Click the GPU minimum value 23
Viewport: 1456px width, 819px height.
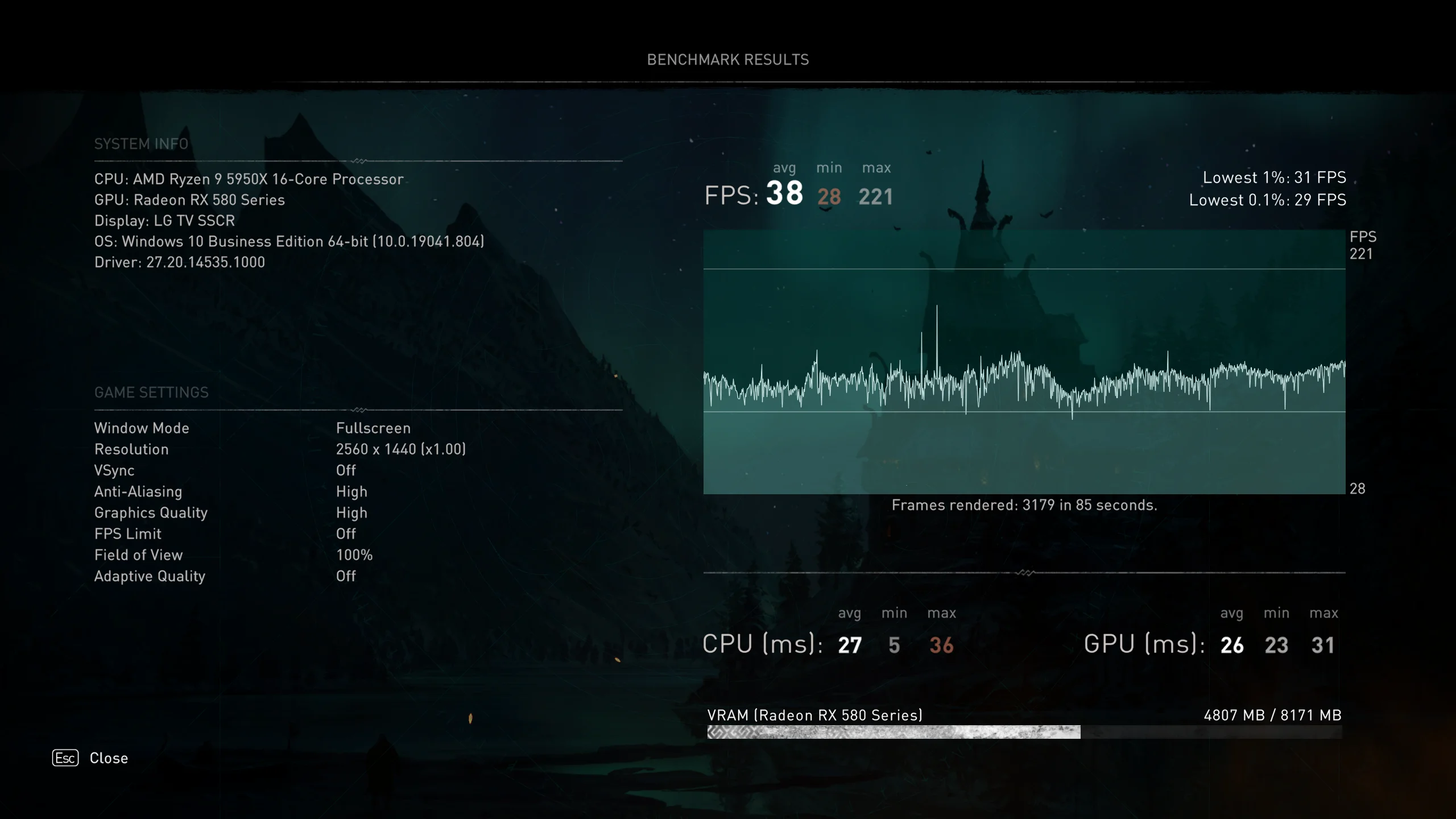coord(1276,646)
